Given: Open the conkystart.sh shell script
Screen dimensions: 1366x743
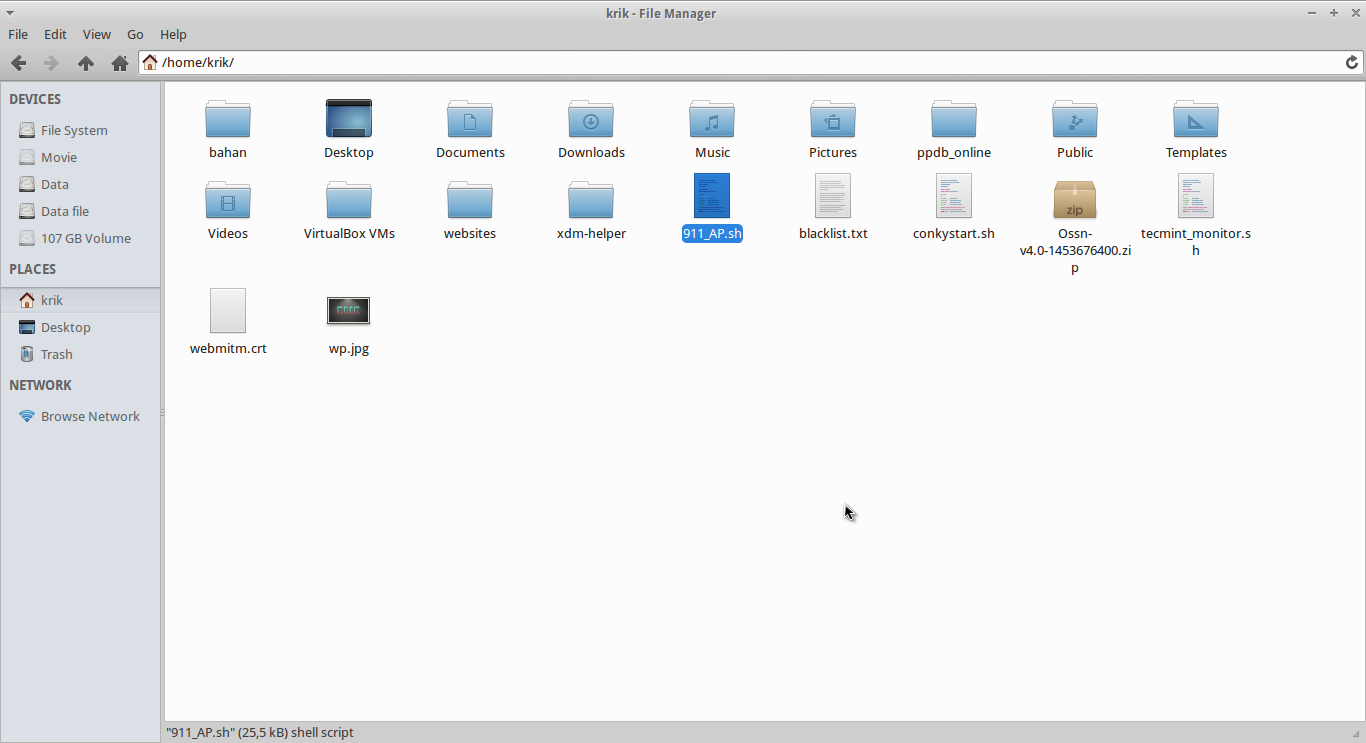Looking at the screenshot, I should click(954, 196).
